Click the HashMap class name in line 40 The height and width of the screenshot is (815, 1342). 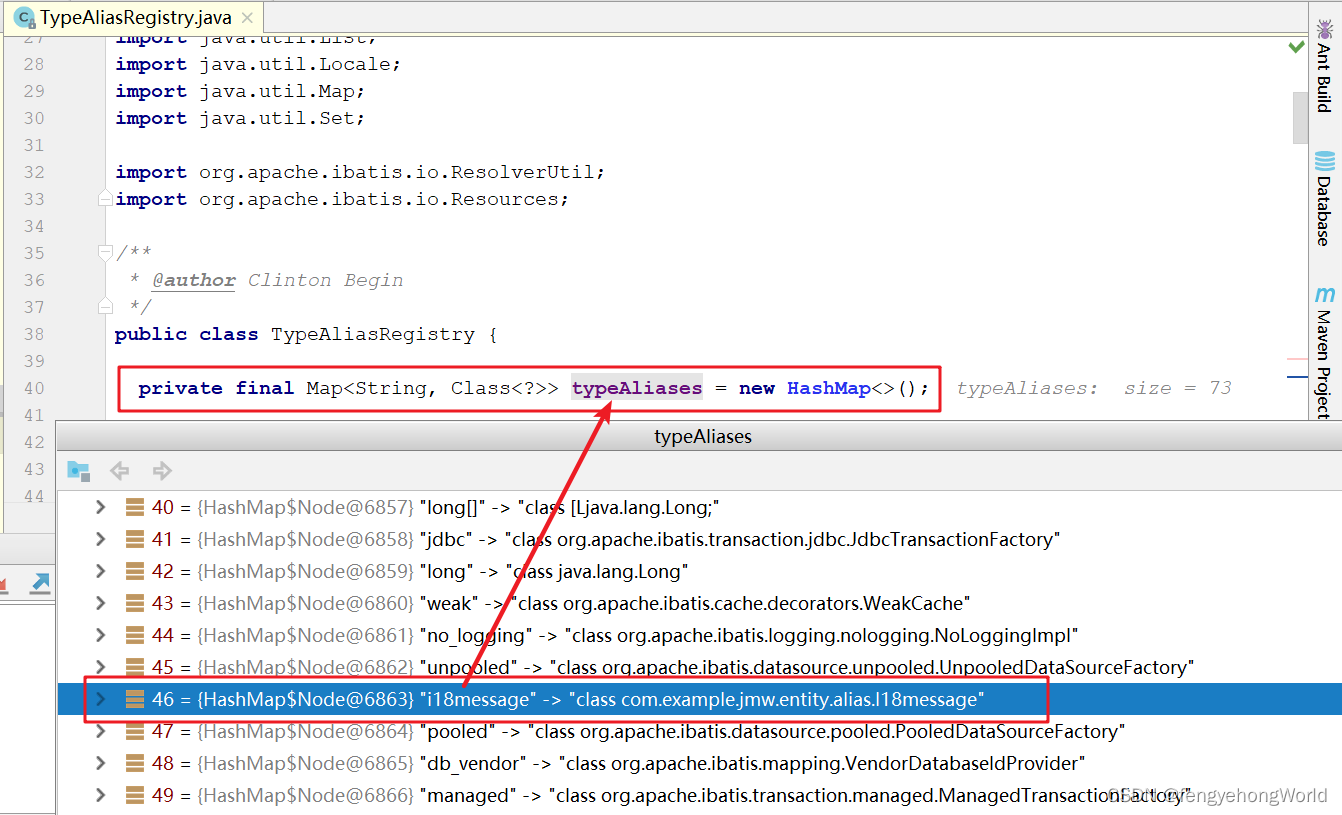tap(828, 388)
